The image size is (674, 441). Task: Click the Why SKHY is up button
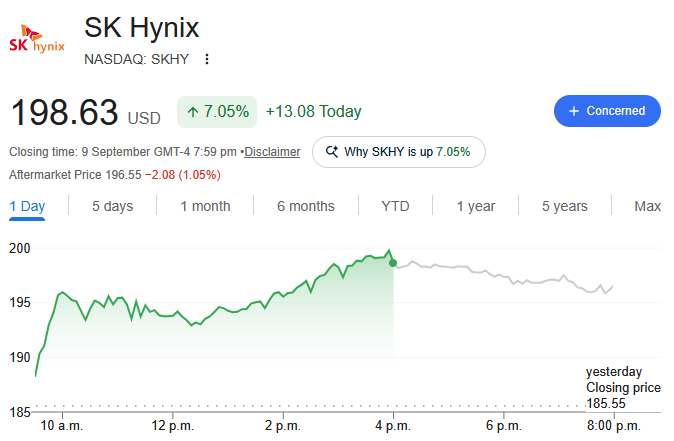coord(399,152)
